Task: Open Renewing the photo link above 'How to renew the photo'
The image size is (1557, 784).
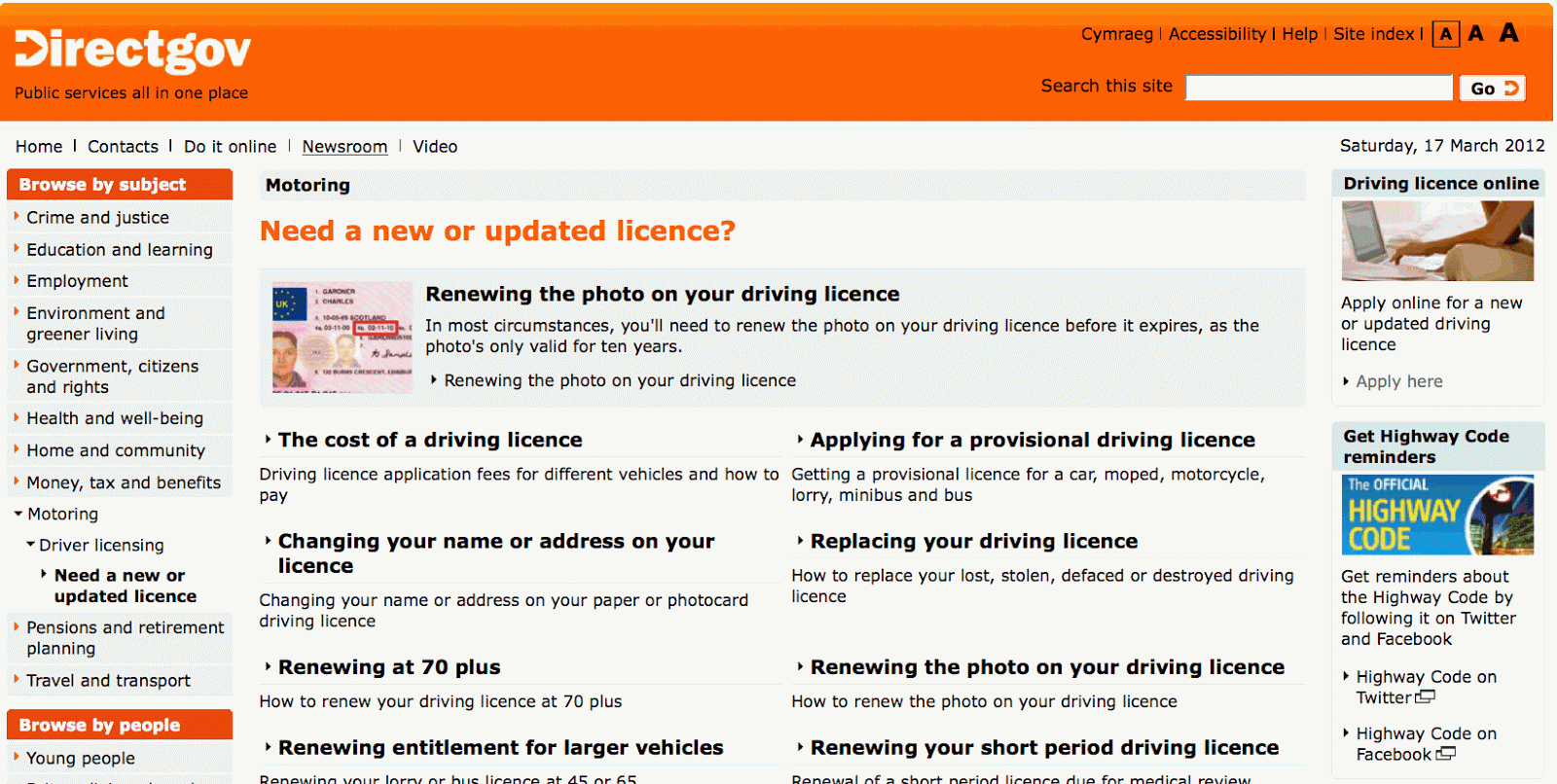Action: [x=1047, y=667]
